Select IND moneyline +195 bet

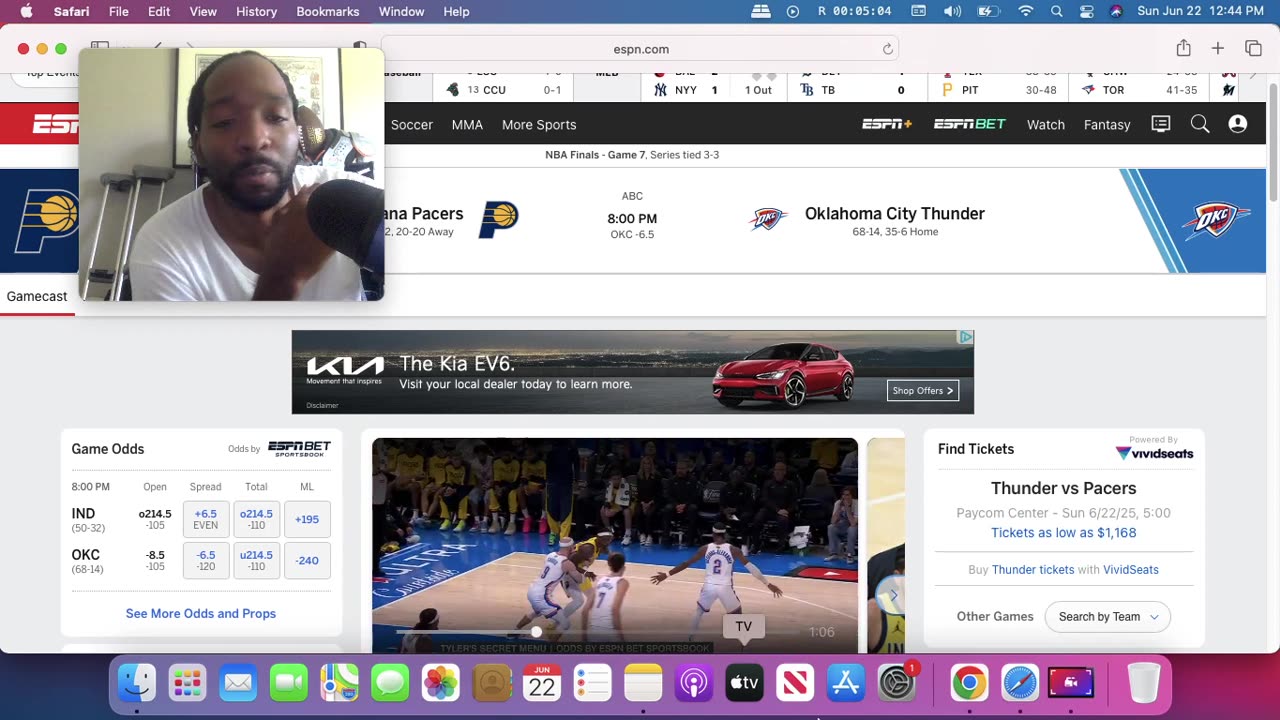(307, 519)
